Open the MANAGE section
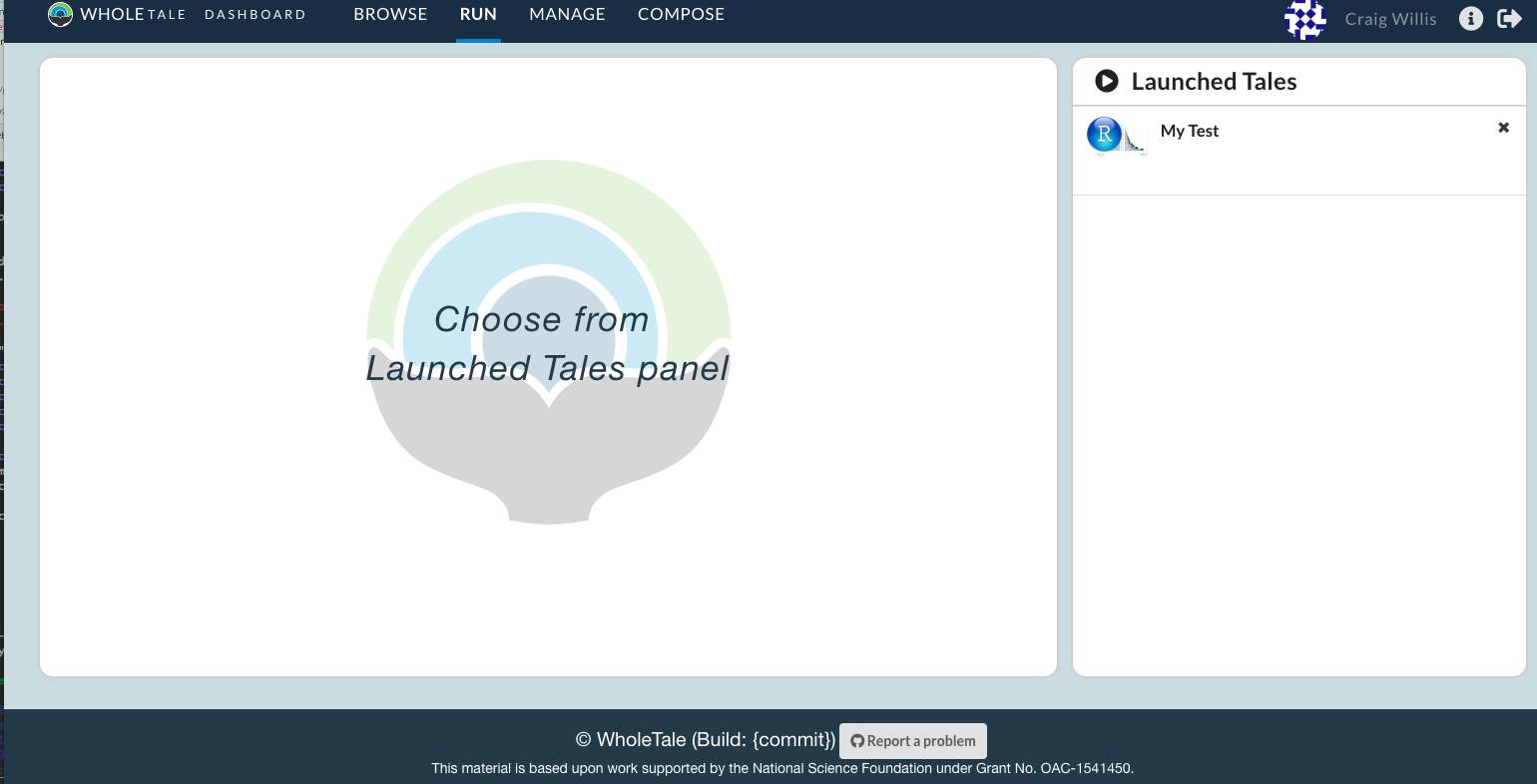1537x784 pixels. point(567,14)
